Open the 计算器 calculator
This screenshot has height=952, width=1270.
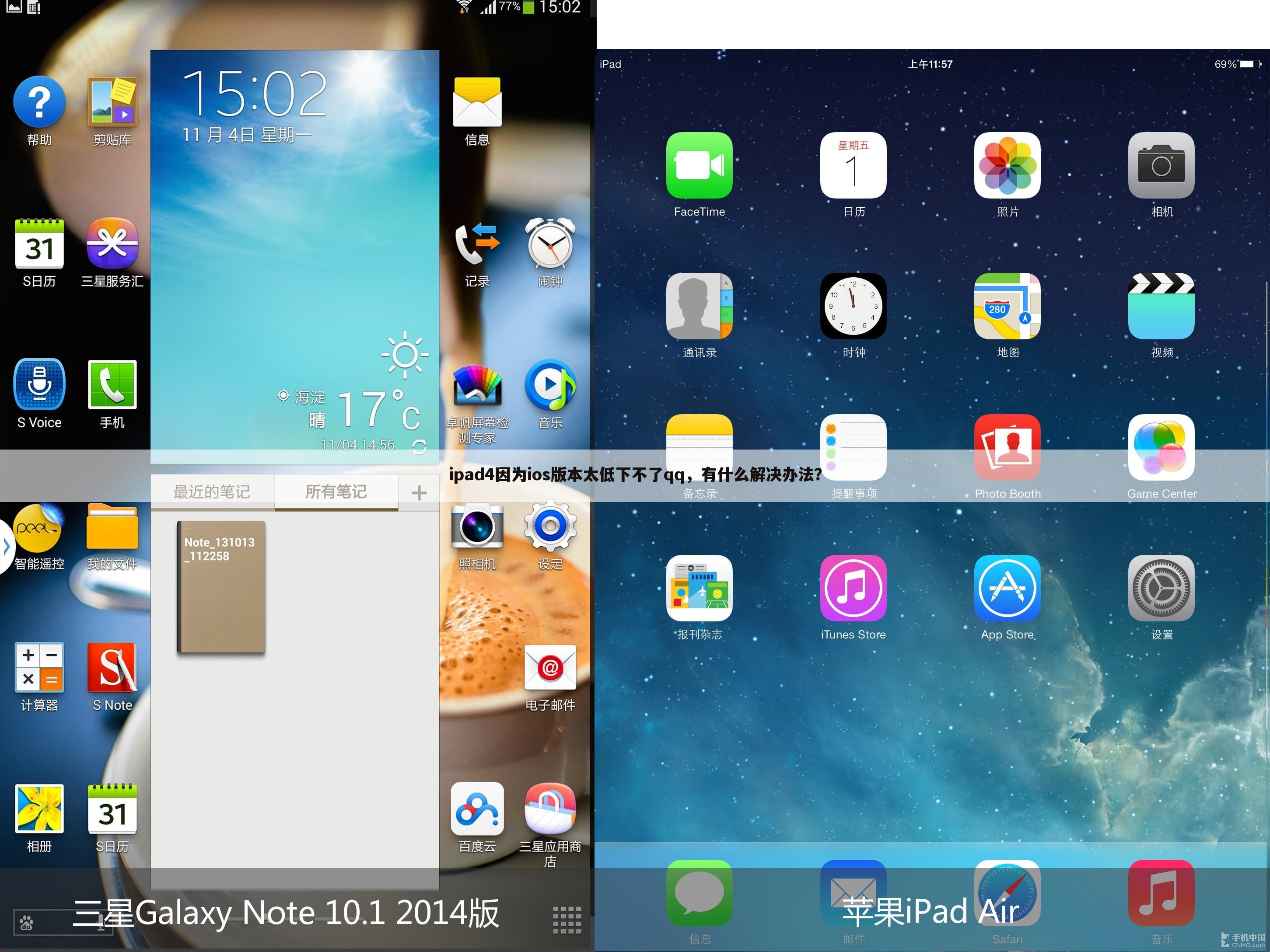[39, 667]
